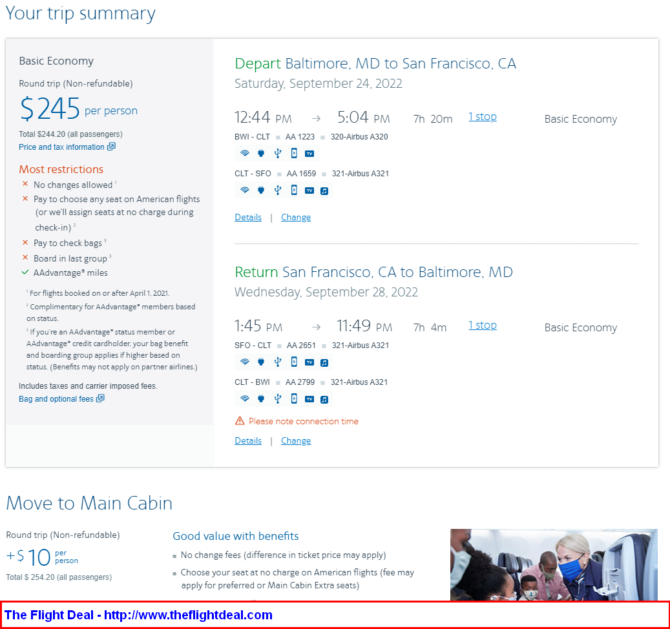The height and width of the screenshot is (629, 670).
Task: Click 1 stop link for departing flight
Action: pyautogui.click(x=482, y=117)
